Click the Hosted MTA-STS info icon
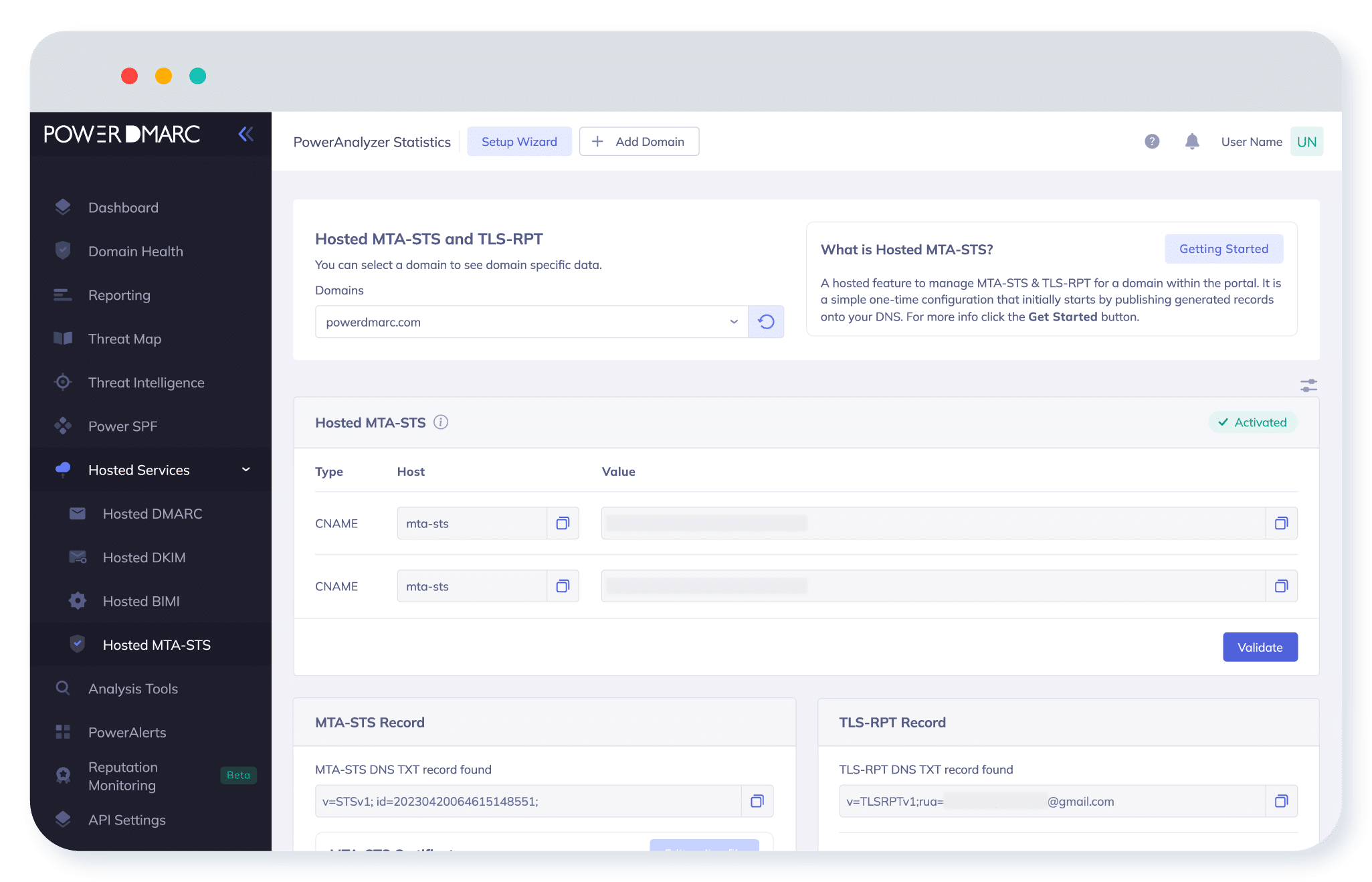 [441, 422]
